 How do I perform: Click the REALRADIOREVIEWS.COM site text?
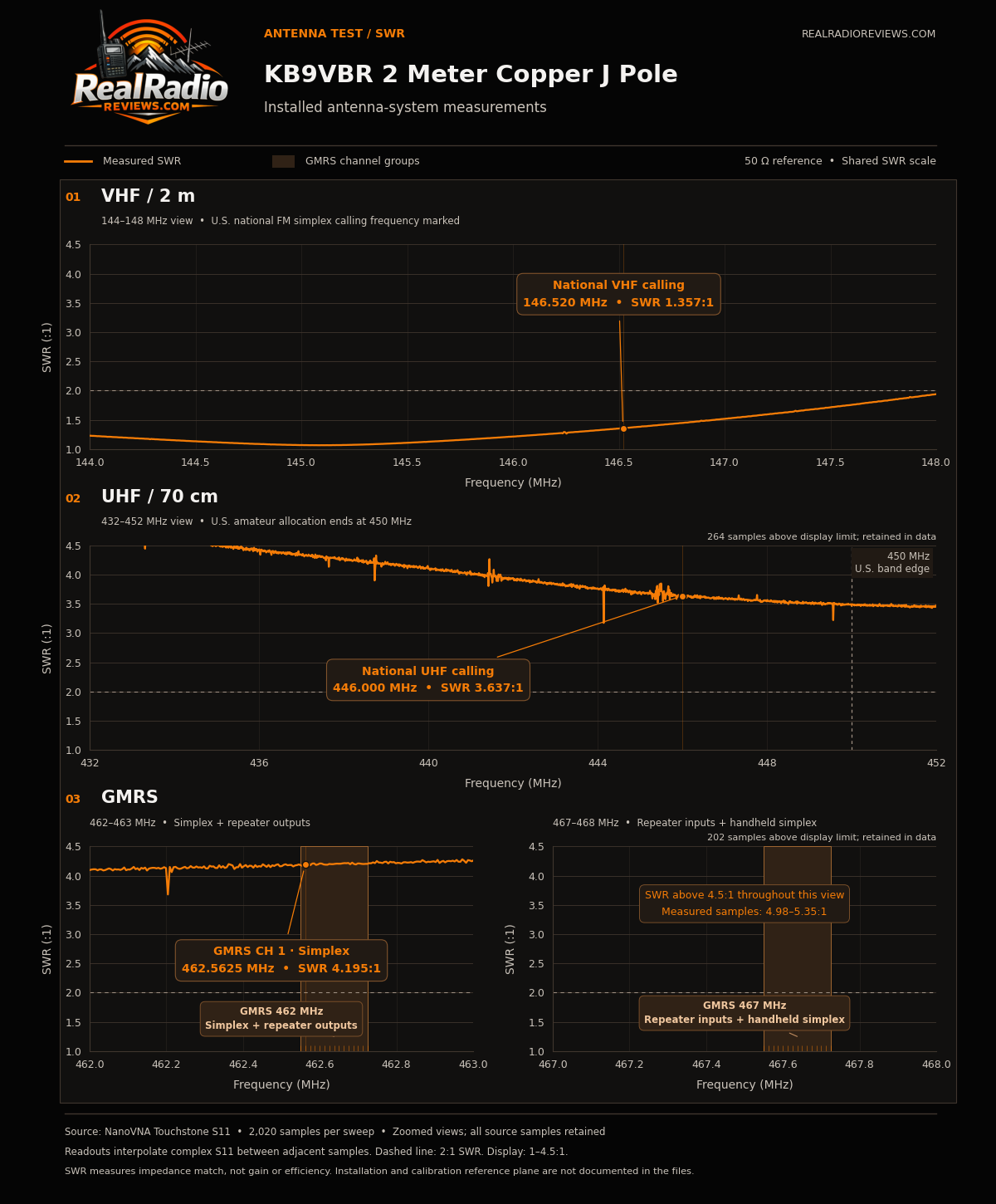(868, 34)
